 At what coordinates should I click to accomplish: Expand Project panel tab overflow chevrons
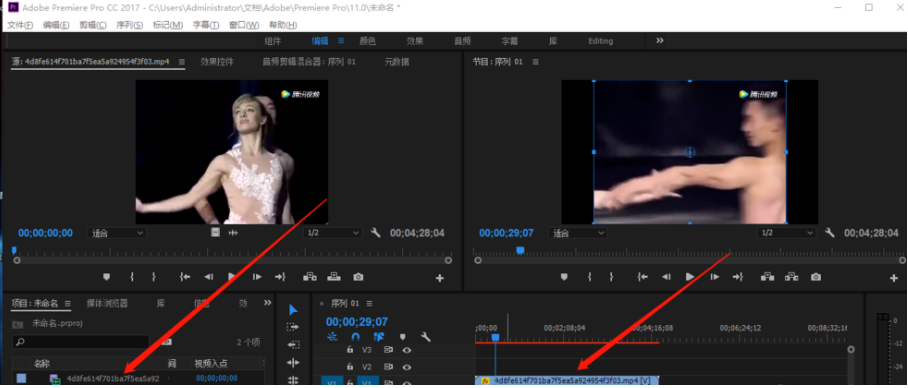(267, 302)
